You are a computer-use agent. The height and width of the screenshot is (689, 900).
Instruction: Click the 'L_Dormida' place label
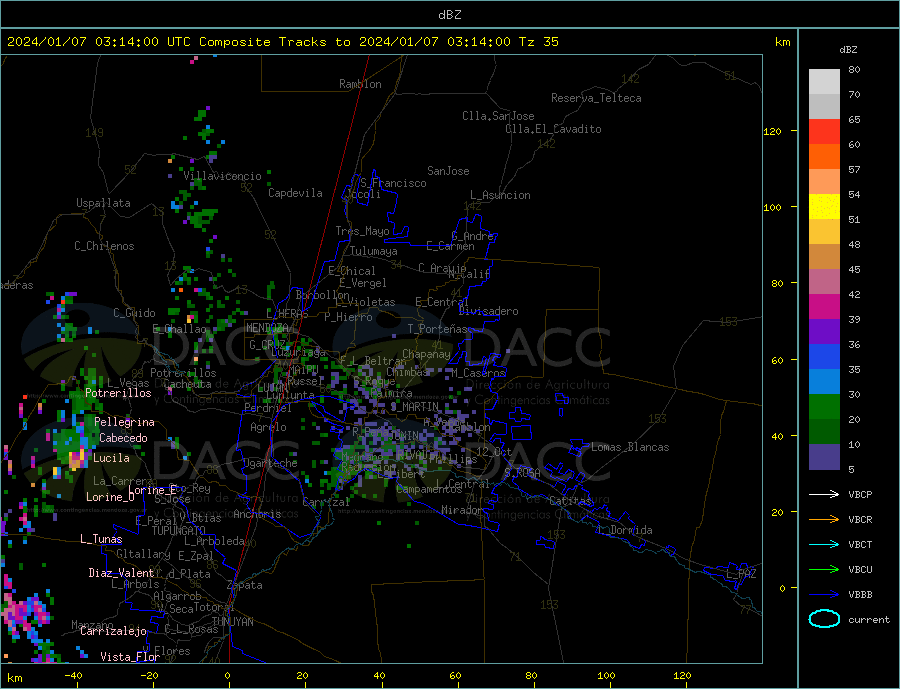tap(626, 530)
